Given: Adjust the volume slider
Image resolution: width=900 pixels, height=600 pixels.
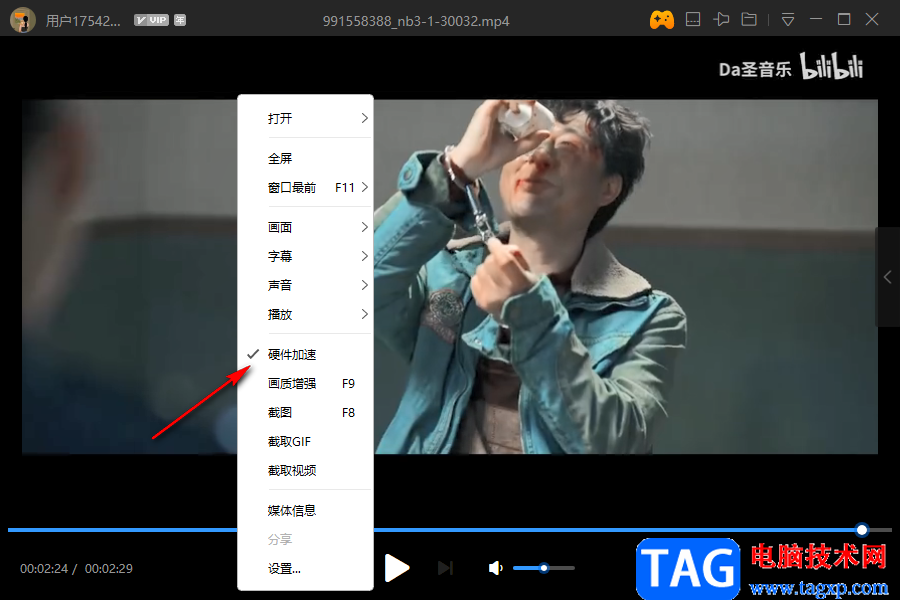Looking at the screenshot, I should [x=544, y=568].
